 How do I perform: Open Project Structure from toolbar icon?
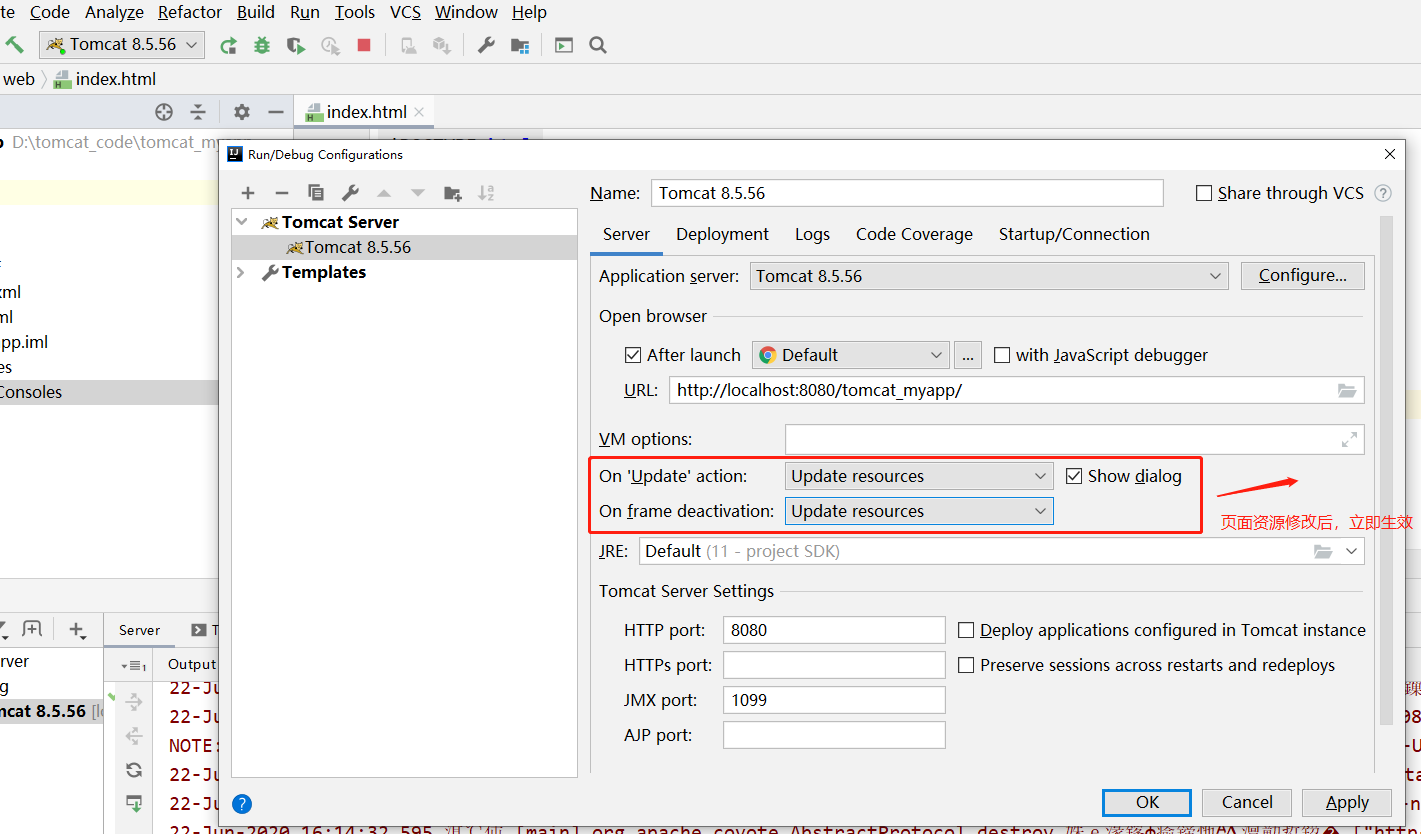(x=520, y=45)
